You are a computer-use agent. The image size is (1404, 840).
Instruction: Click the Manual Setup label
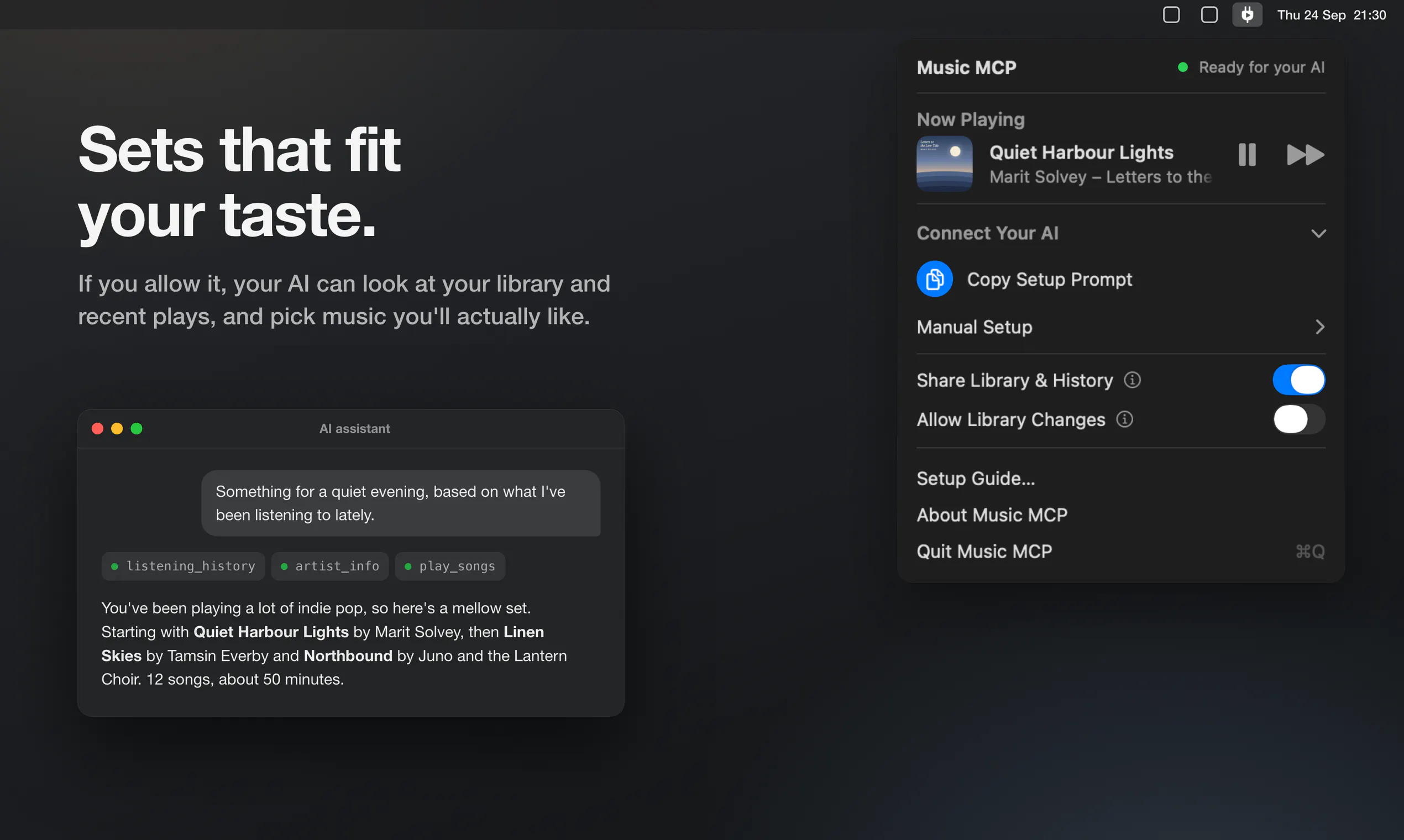click(x=975, y=327)
